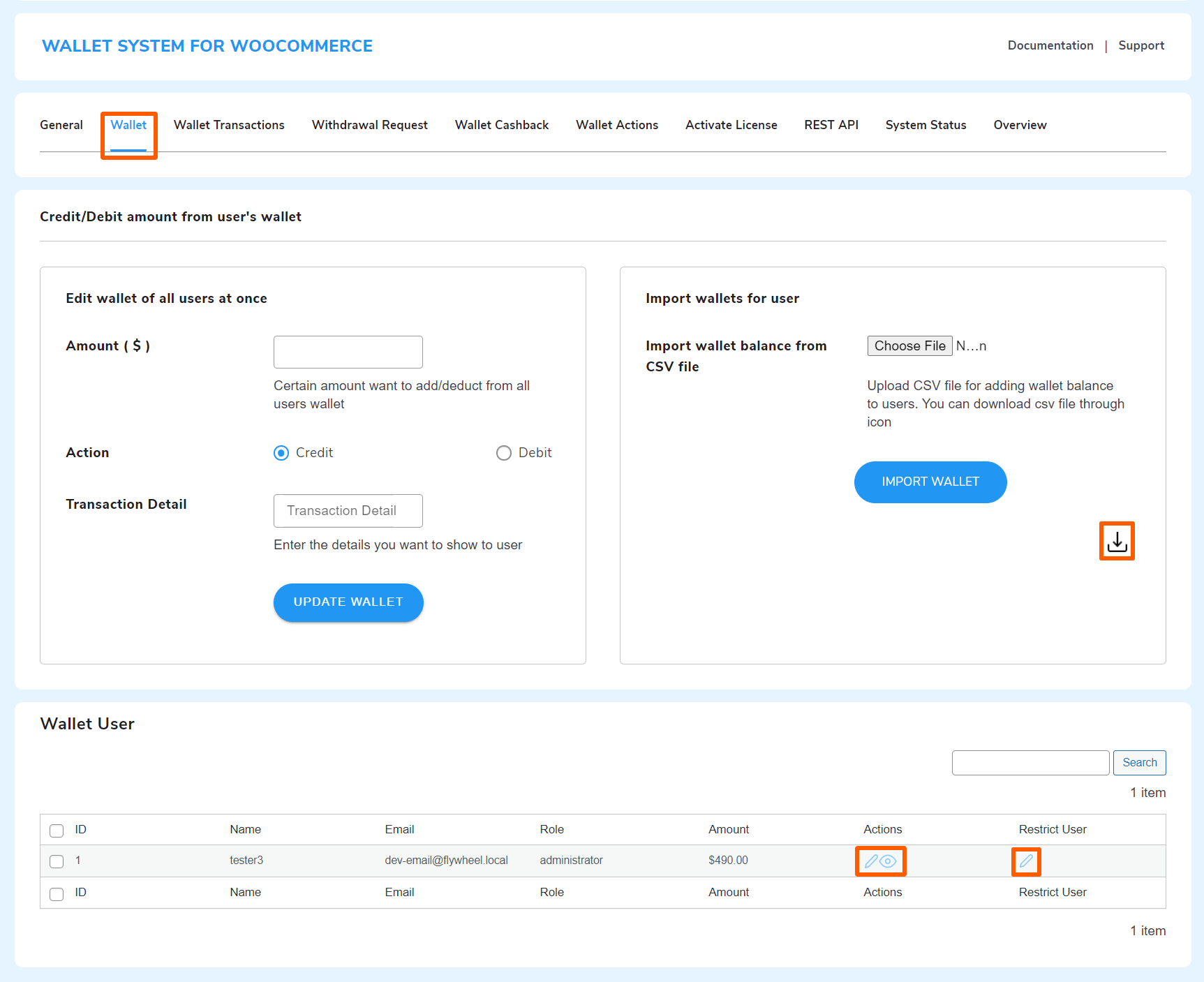Screen dimensions: 1204x982
Task: Focus the Amount ($) input field
Action: point(348,352)
